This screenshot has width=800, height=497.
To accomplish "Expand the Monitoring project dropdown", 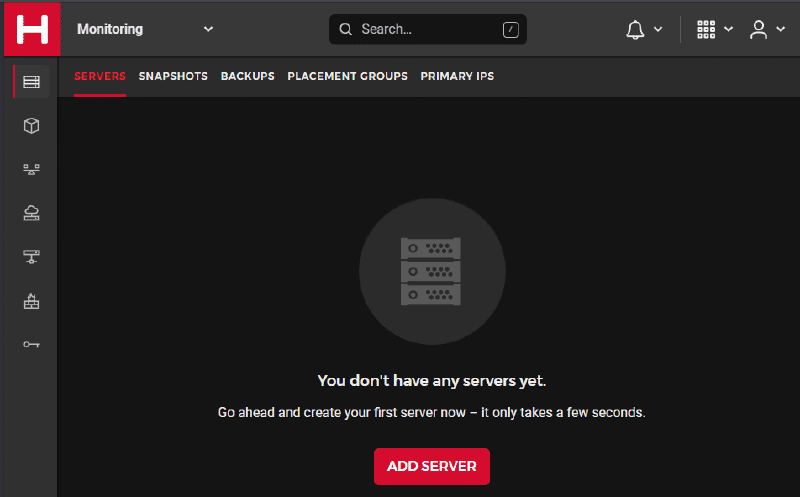I will pos(145,29).
